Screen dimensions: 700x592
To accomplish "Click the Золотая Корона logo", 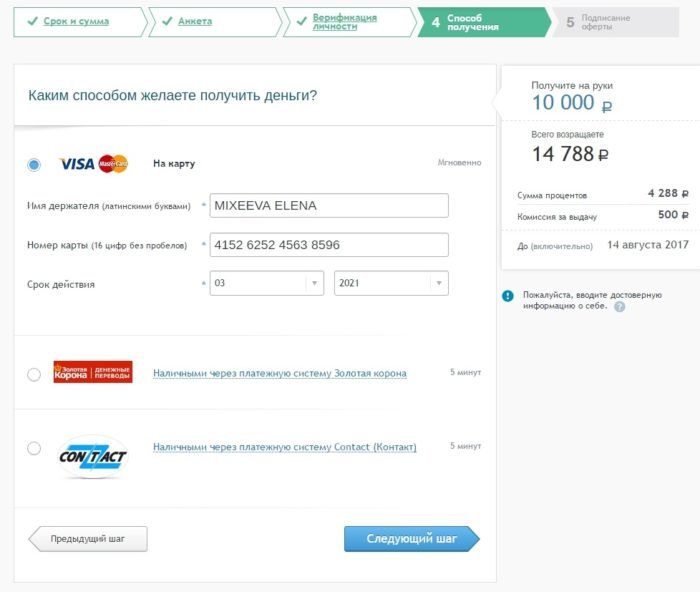I will [x=93, y=373].
